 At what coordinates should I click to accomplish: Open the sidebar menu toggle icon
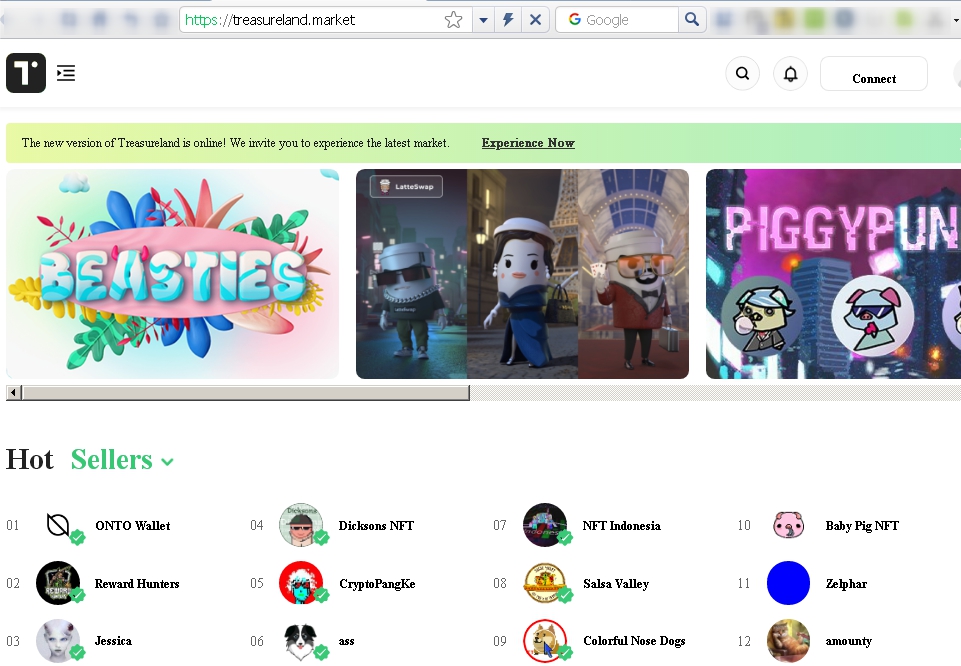tap(66, 73)
